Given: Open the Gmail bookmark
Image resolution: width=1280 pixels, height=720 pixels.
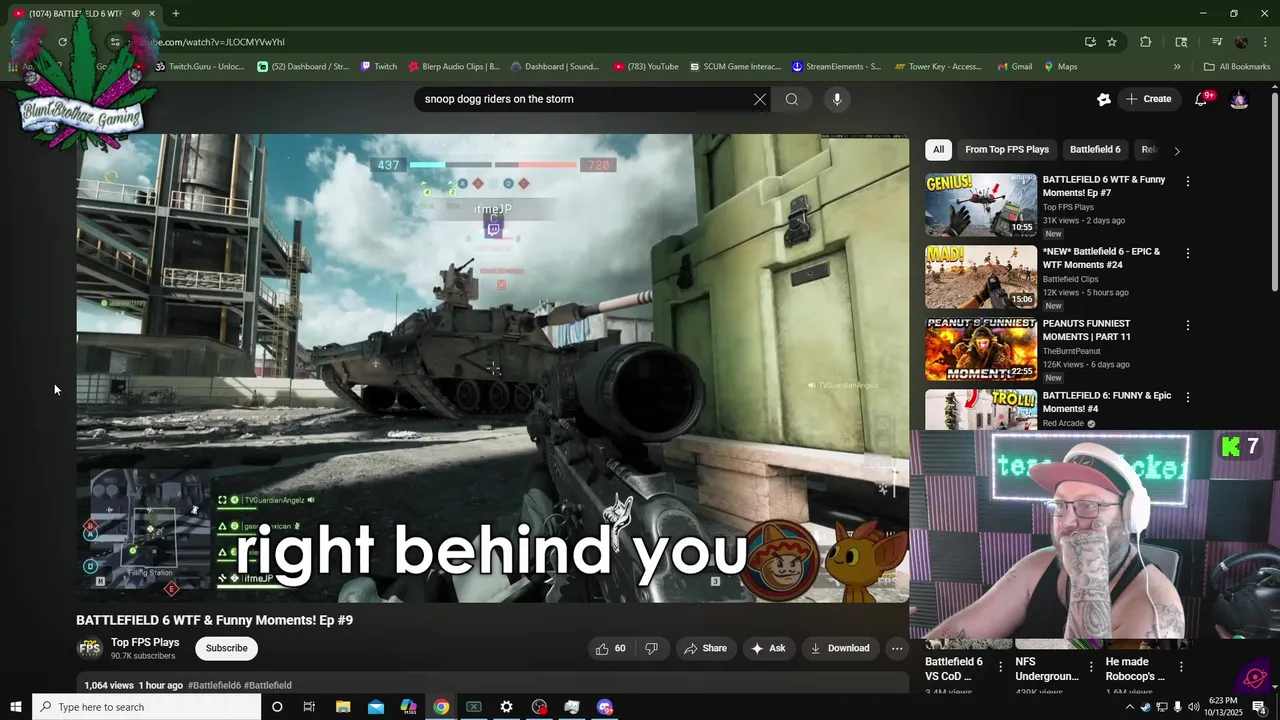Looking at the screenshot, I should 1014,67.
